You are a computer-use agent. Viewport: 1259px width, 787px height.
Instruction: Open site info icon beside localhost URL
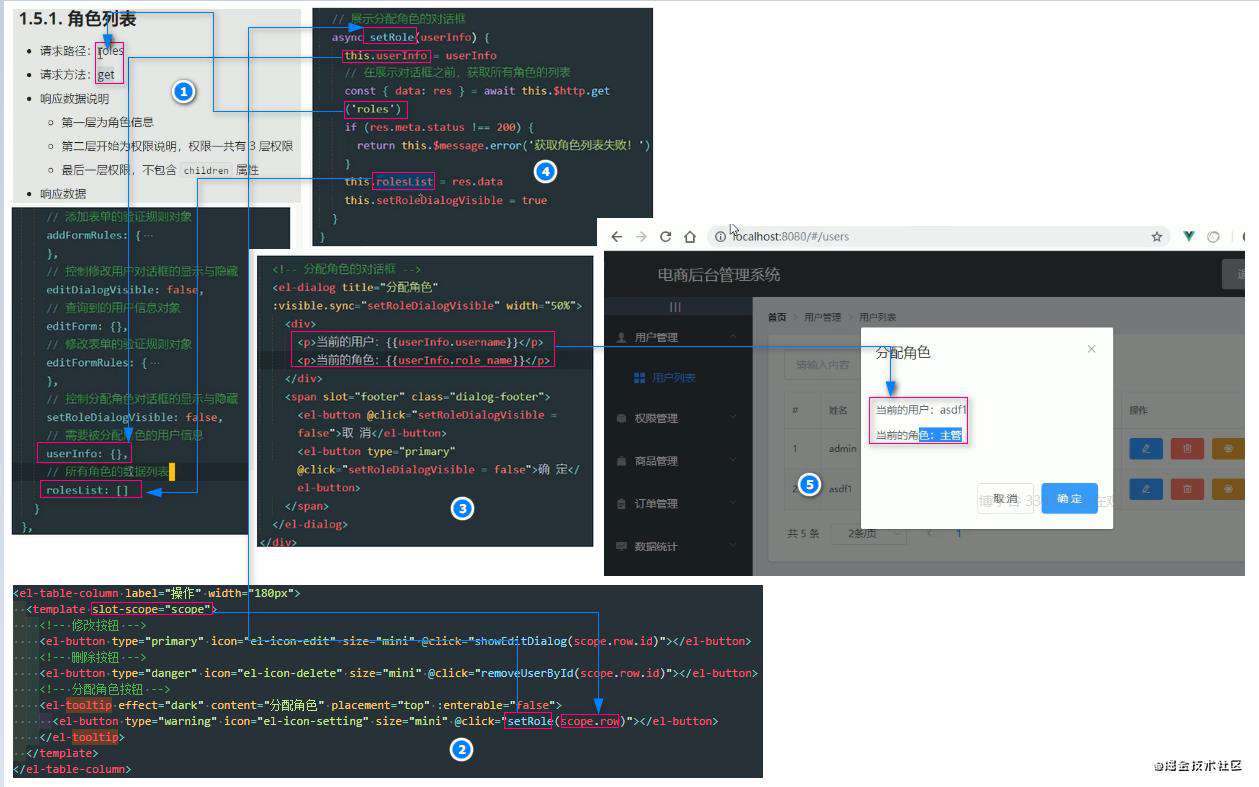click(720, 237)
